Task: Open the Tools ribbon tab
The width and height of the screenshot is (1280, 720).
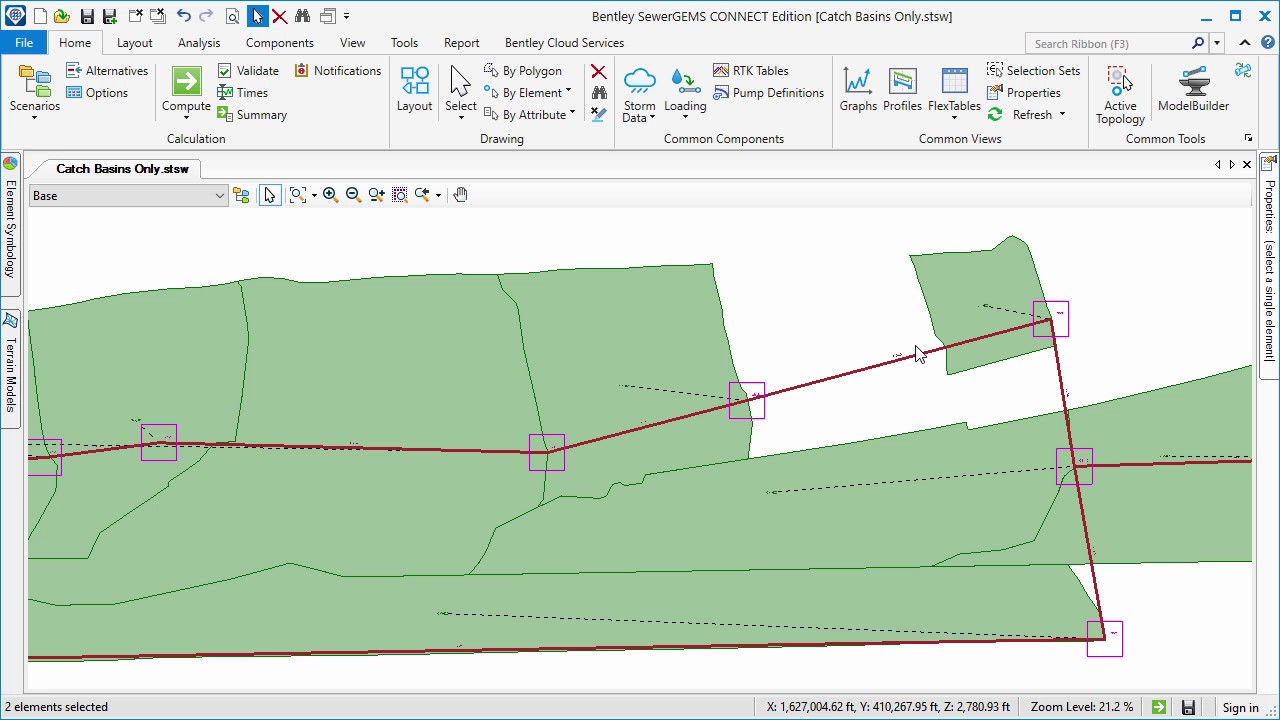Action: 404,43
